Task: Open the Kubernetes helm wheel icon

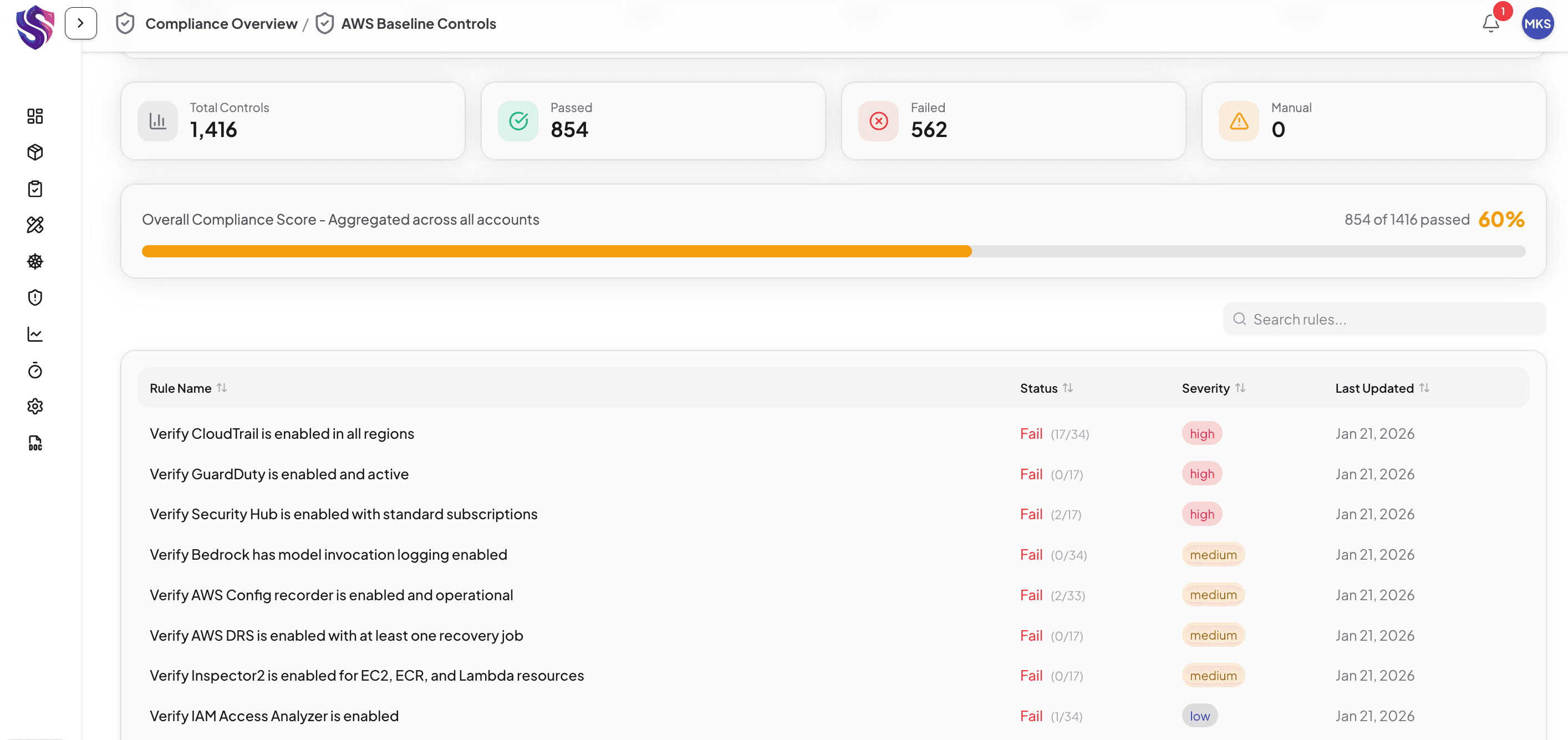Action: tap(35, 261)
